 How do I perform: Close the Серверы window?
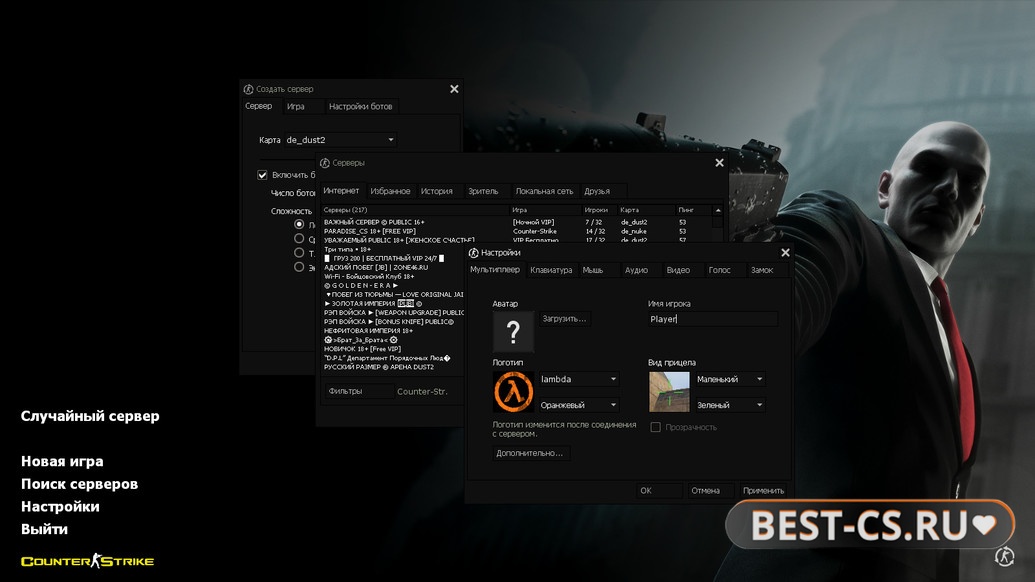719,163
